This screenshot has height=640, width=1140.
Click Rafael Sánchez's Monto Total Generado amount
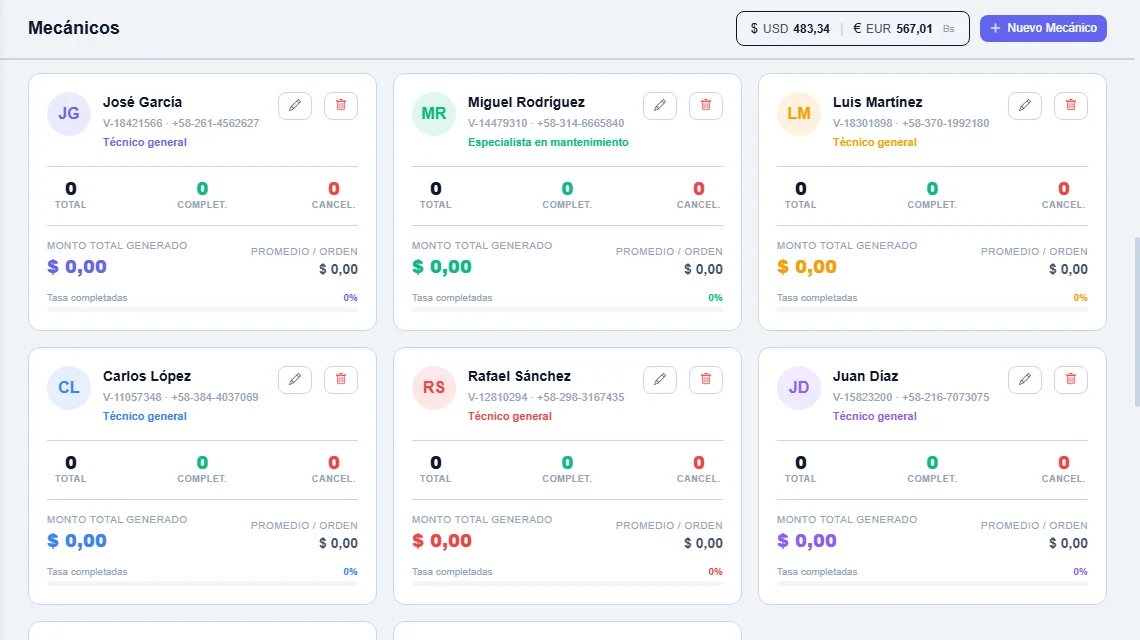click(442, 541)
